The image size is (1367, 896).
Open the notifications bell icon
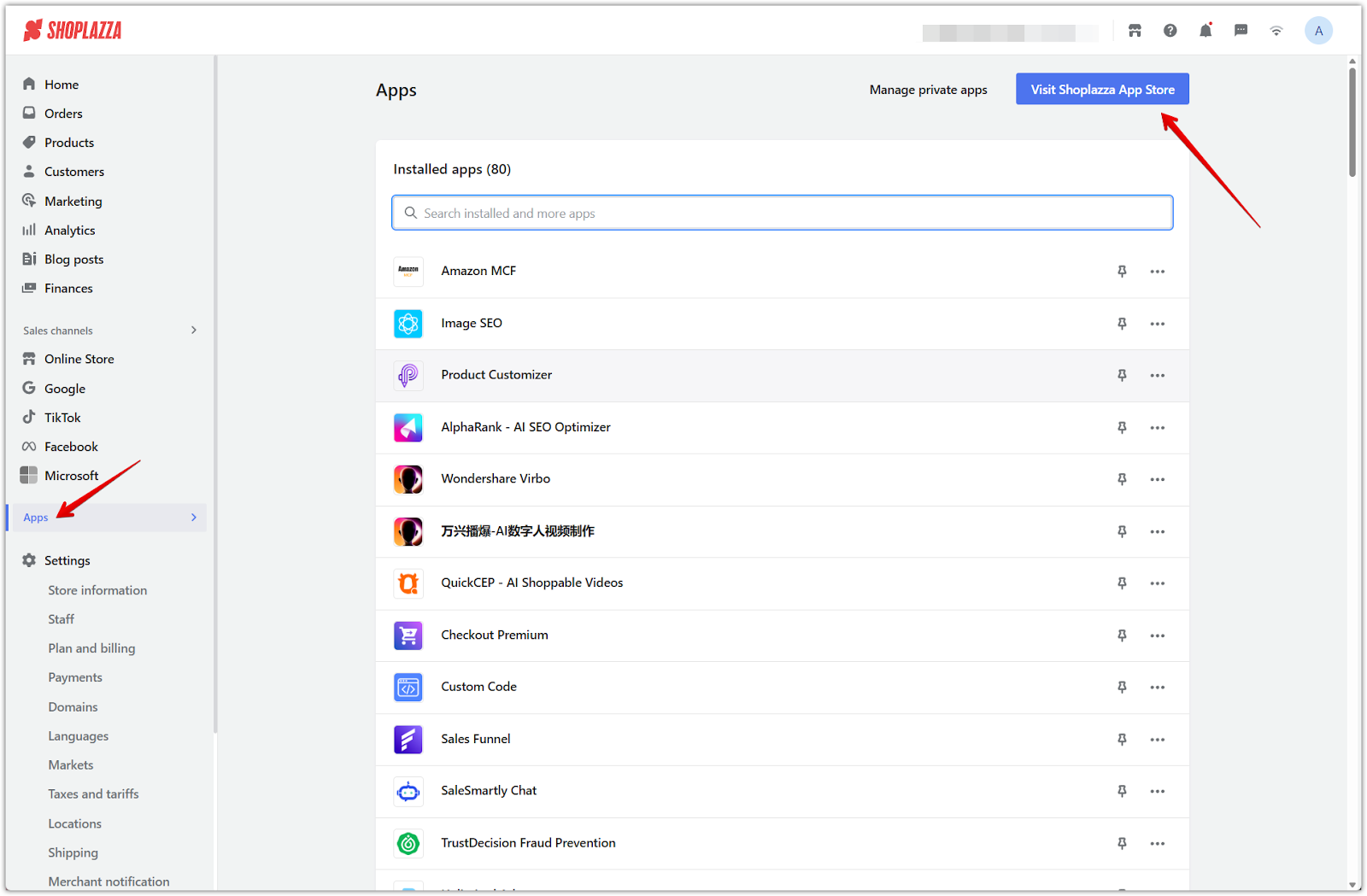click(1206, 31)
